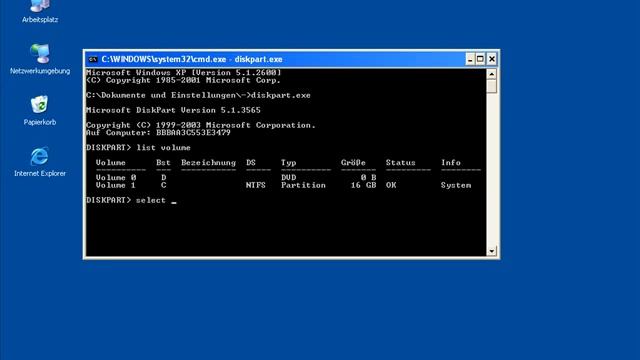Image resolution: width=640 pixels, height=360 pixels.
Task: Click the 'Volume 0' row label
Action: (x=116, y=178)
